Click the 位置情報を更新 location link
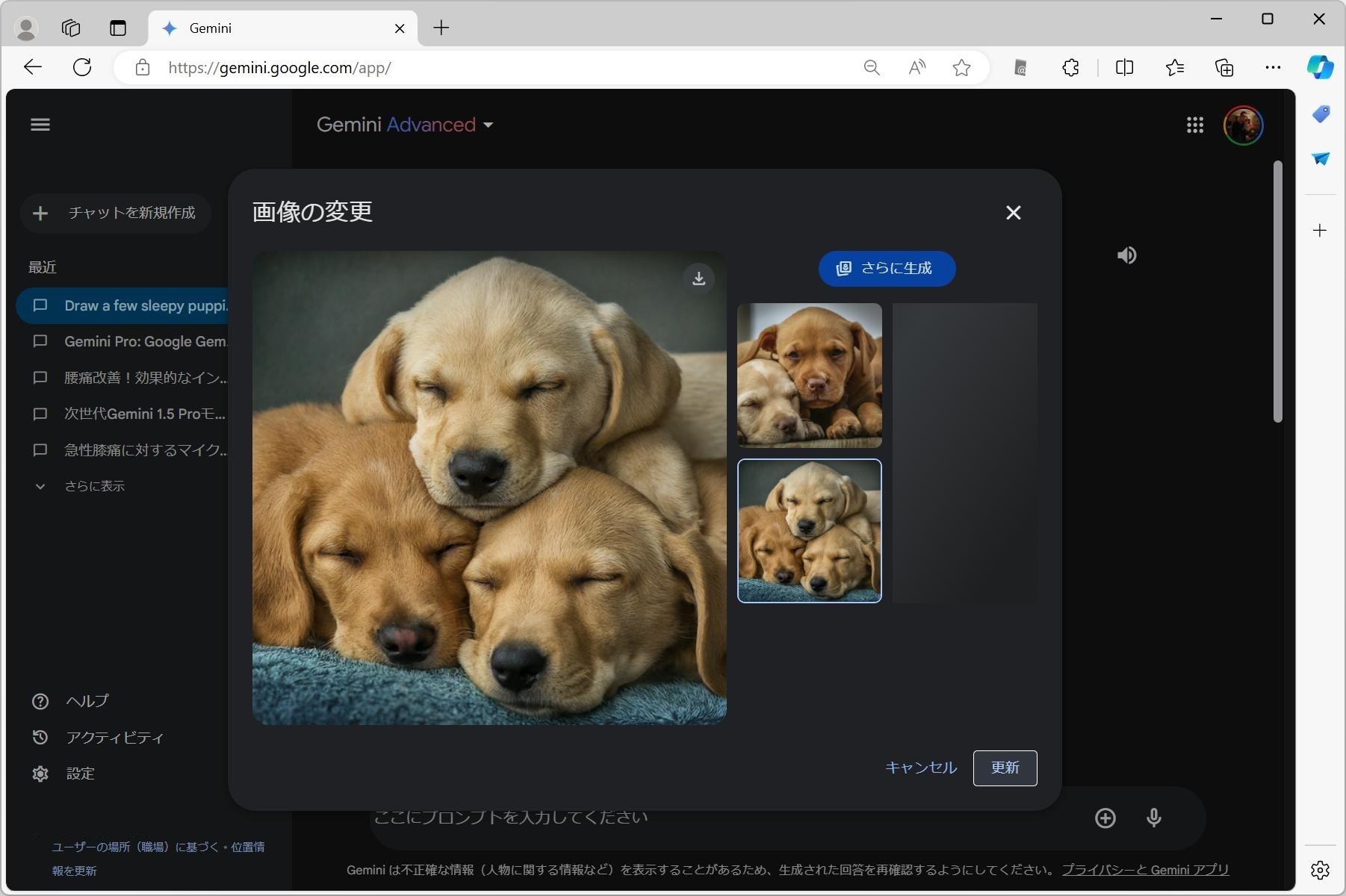The image size is (1346, 896). tap(158, 859)
